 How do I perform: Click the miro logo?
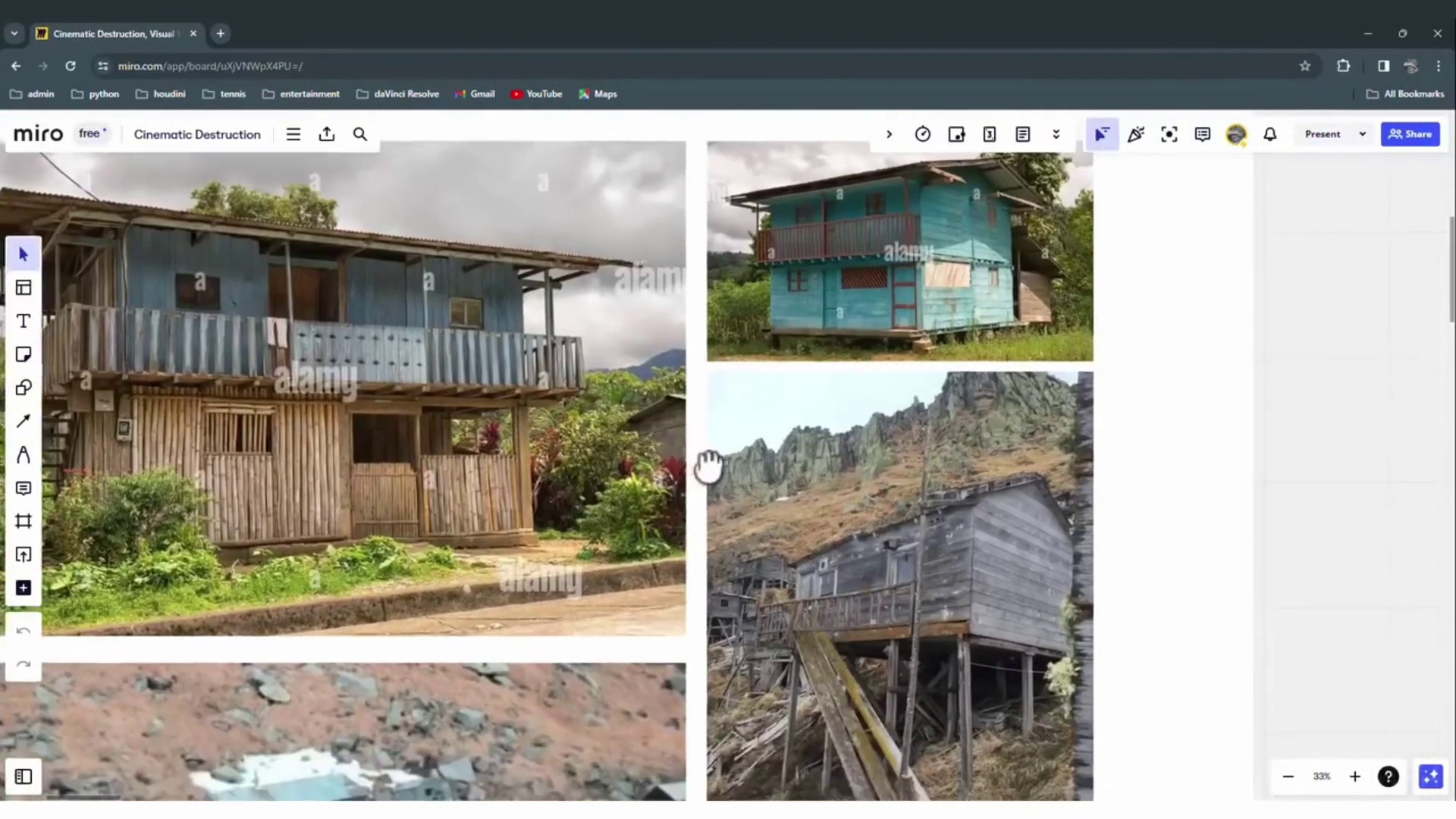pyautogui.click(x=38, y=134)
